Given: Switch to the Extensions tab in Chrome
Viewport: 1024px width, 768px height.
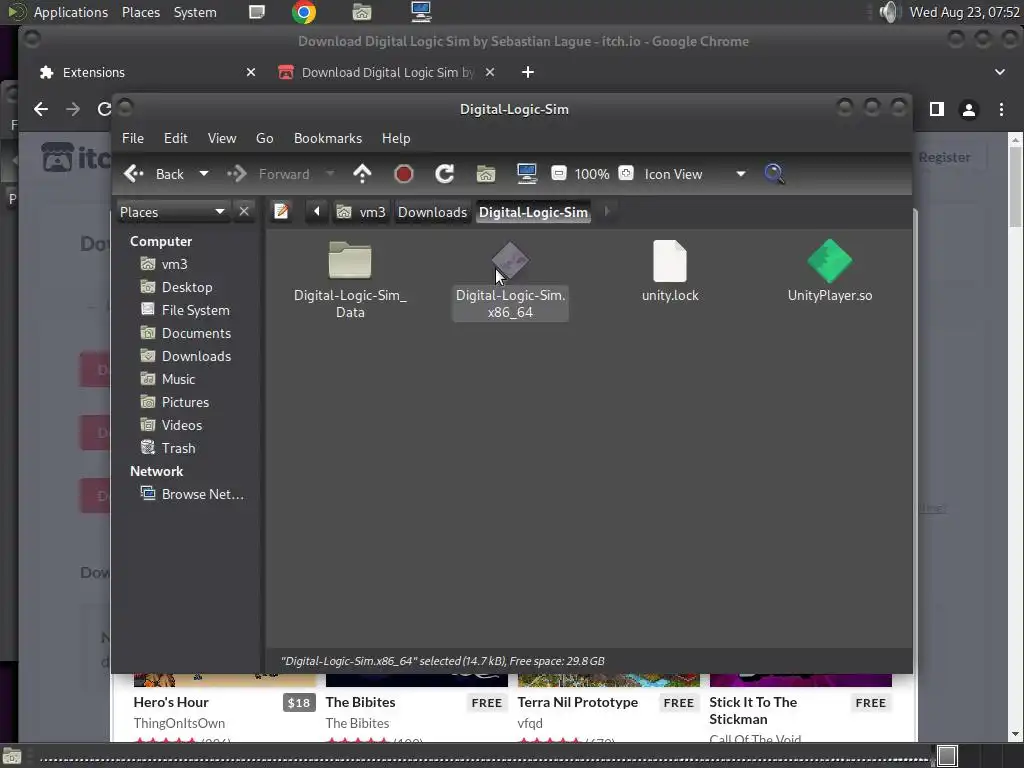Looking at the screenshot, I should coord(148,72).
